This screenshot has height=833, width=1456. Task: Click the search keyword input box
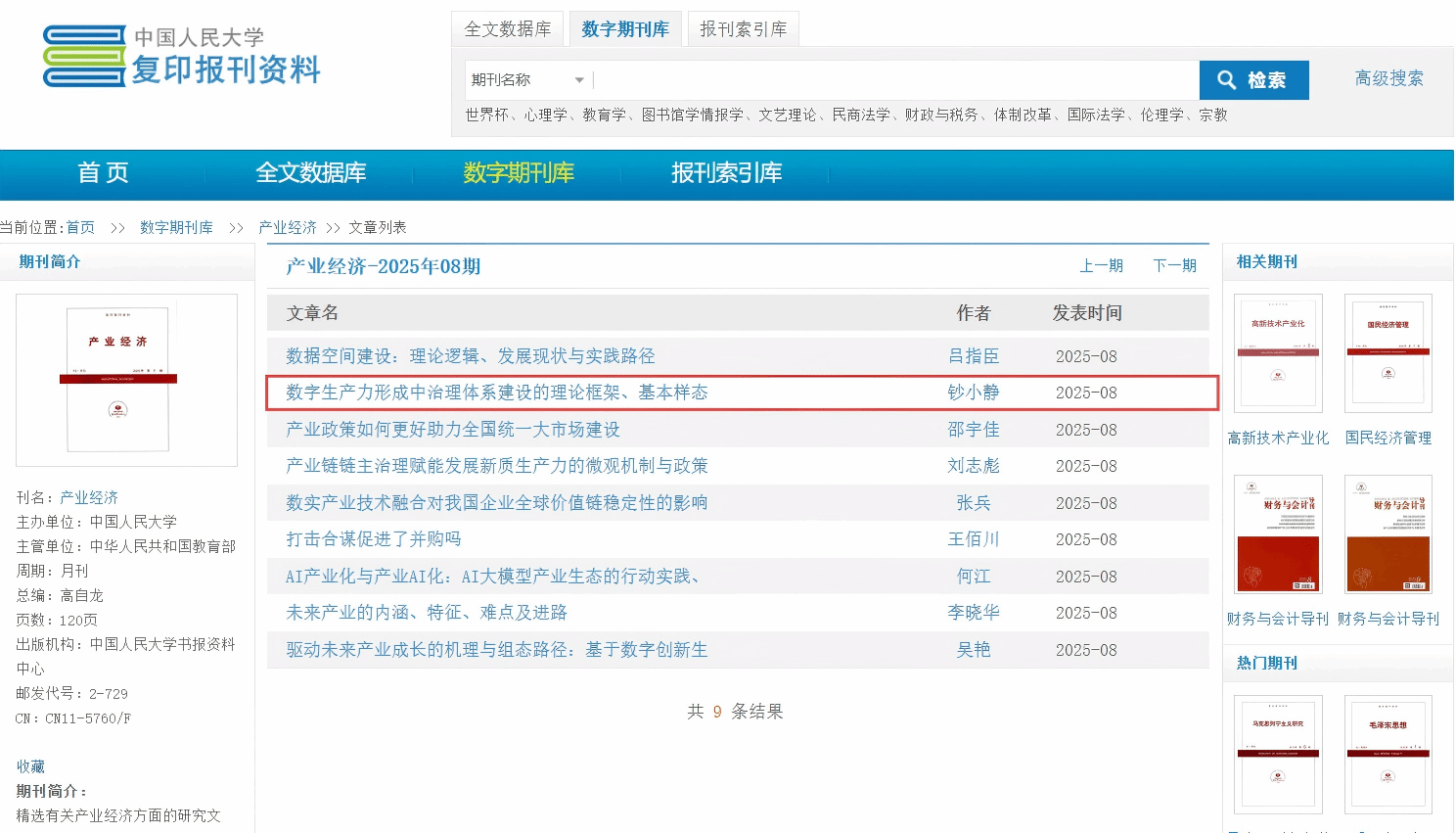pos(894,80)
